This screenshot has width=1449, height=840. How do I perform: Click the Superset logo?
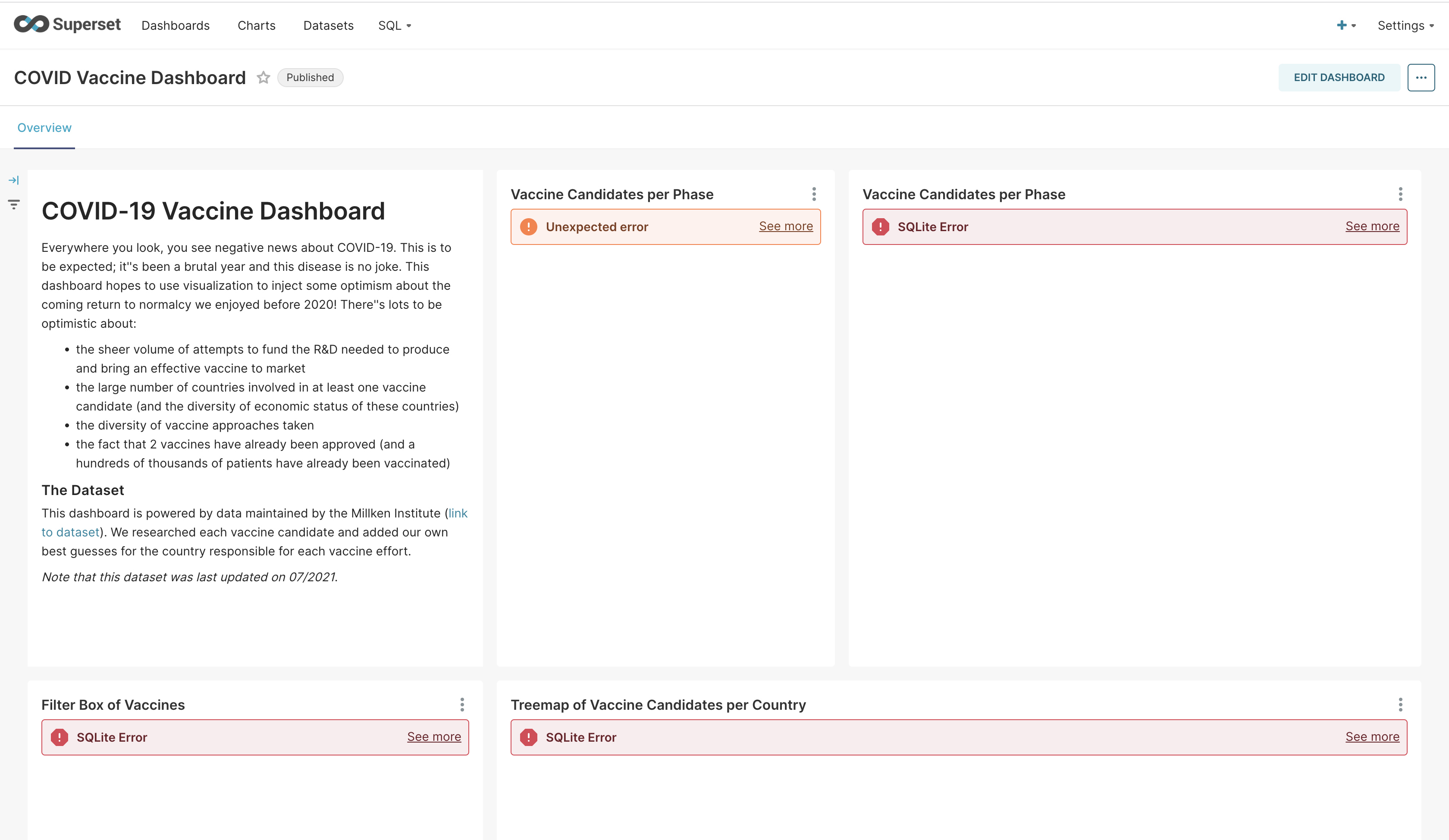[x=67, y=25]
